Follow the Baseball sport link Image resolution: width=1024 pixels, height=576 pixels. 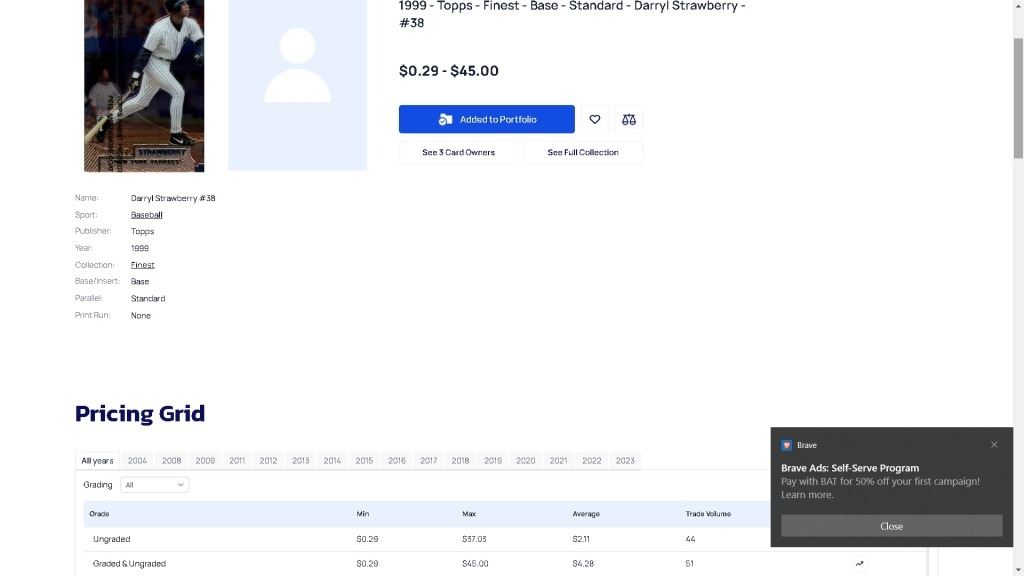click(146, 215)
